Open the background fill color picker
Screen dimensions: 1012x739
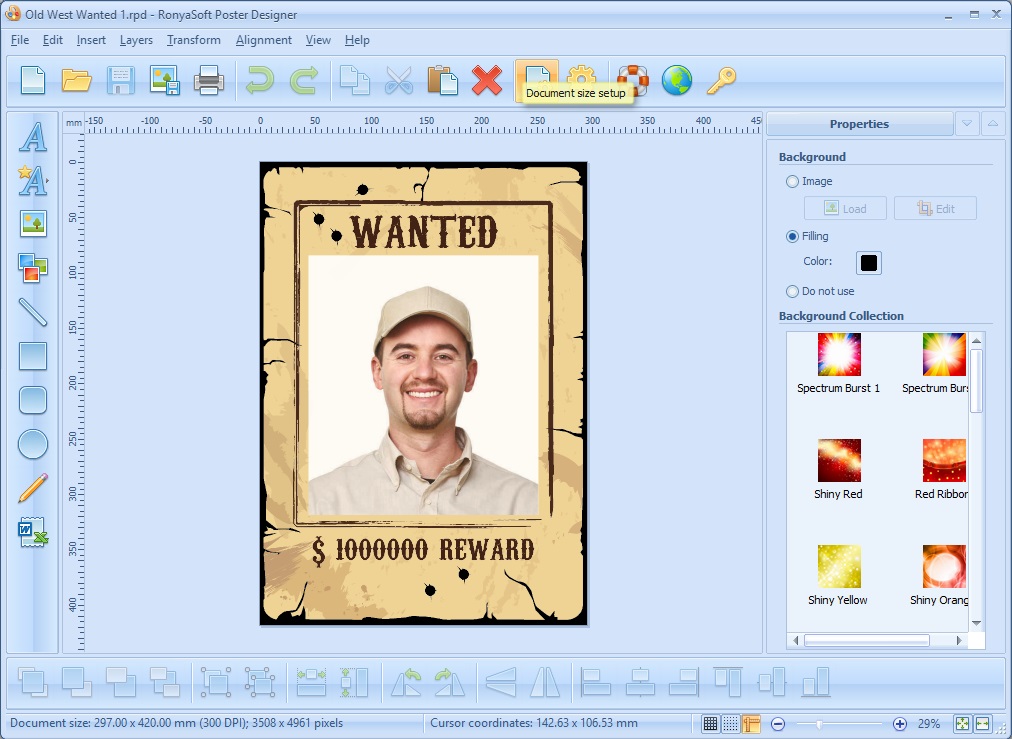pyautogui.click(x=868, y=262)
